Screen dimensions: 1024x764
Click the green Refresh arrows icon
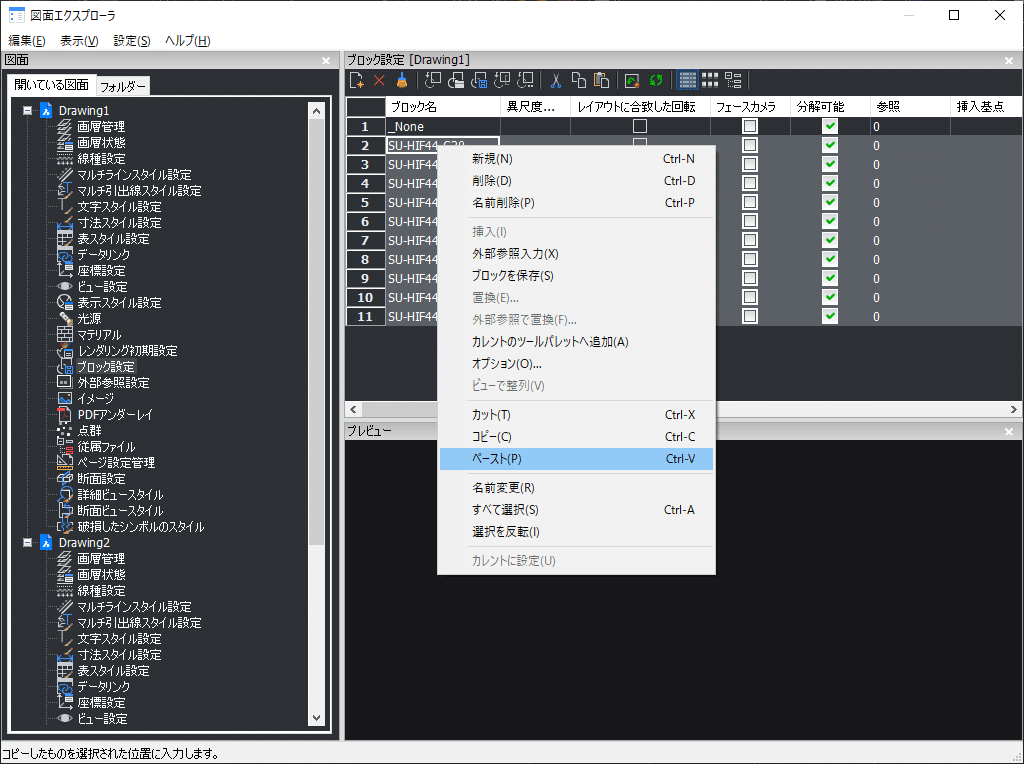tap(656, 80)
